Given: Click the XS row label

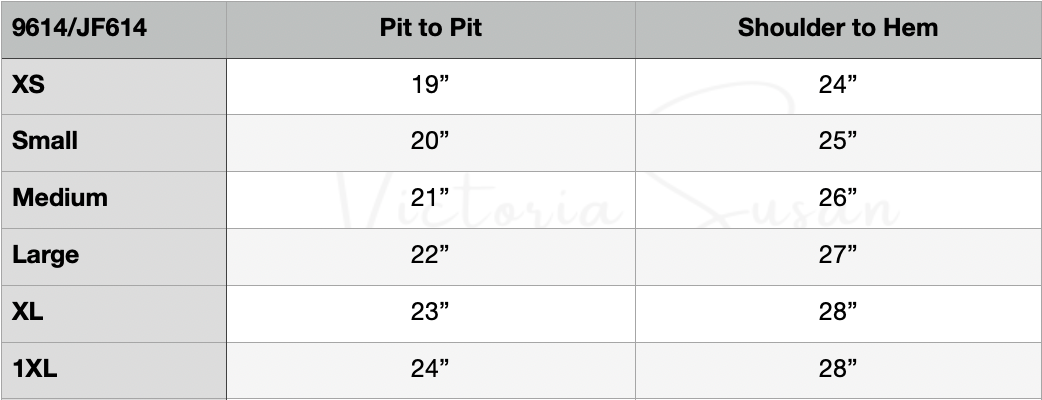Looking at the screenshot, I should 28,85.
